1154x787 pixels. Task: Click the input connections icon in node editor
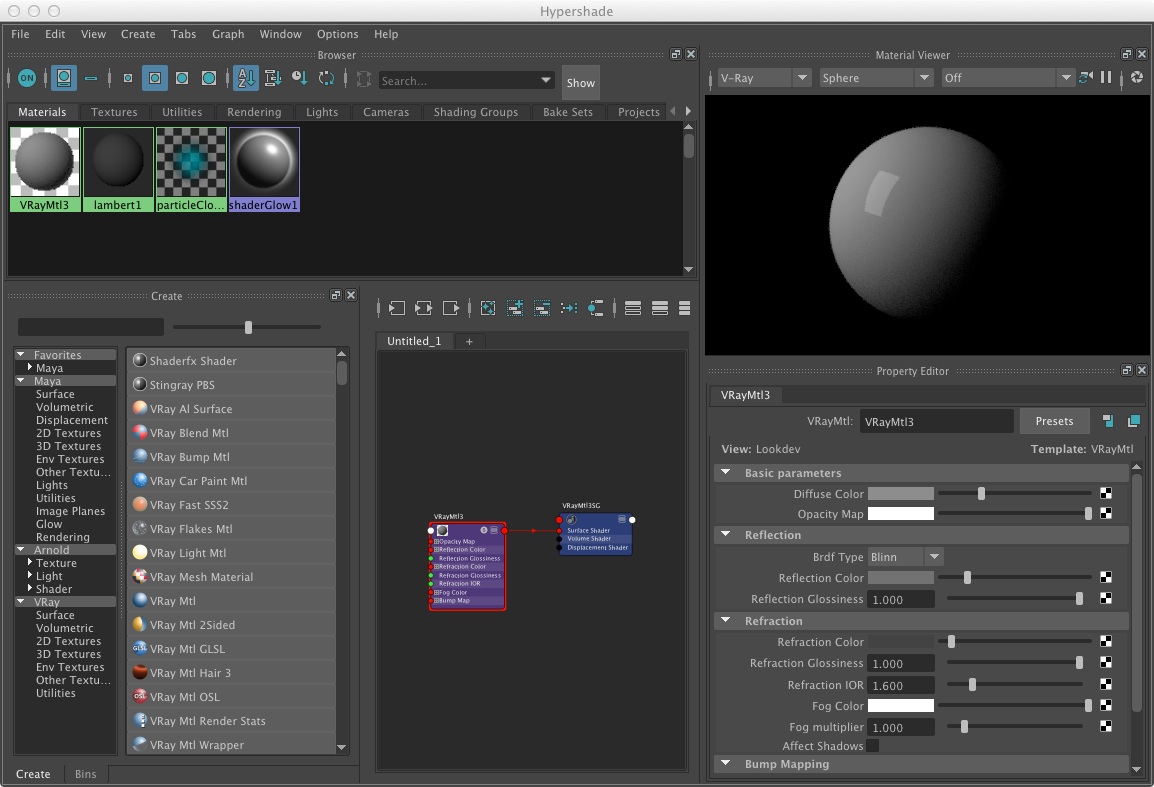pos(397,308)
